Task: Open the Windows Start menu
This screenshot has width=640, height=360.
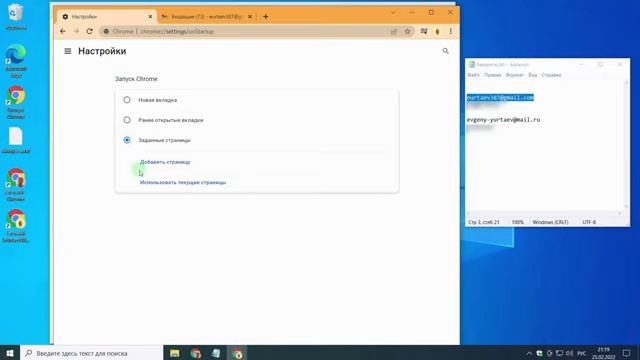Action: pos(10,353)
